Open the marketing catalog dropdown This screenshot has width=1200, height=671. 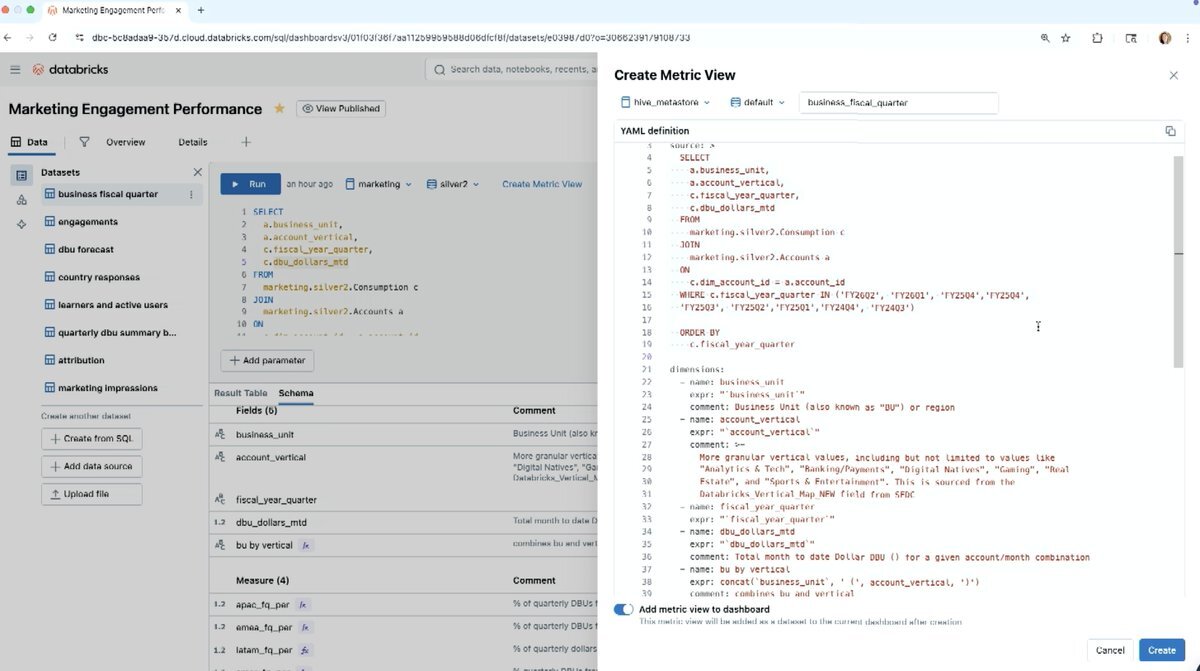(x=379, y=184)
